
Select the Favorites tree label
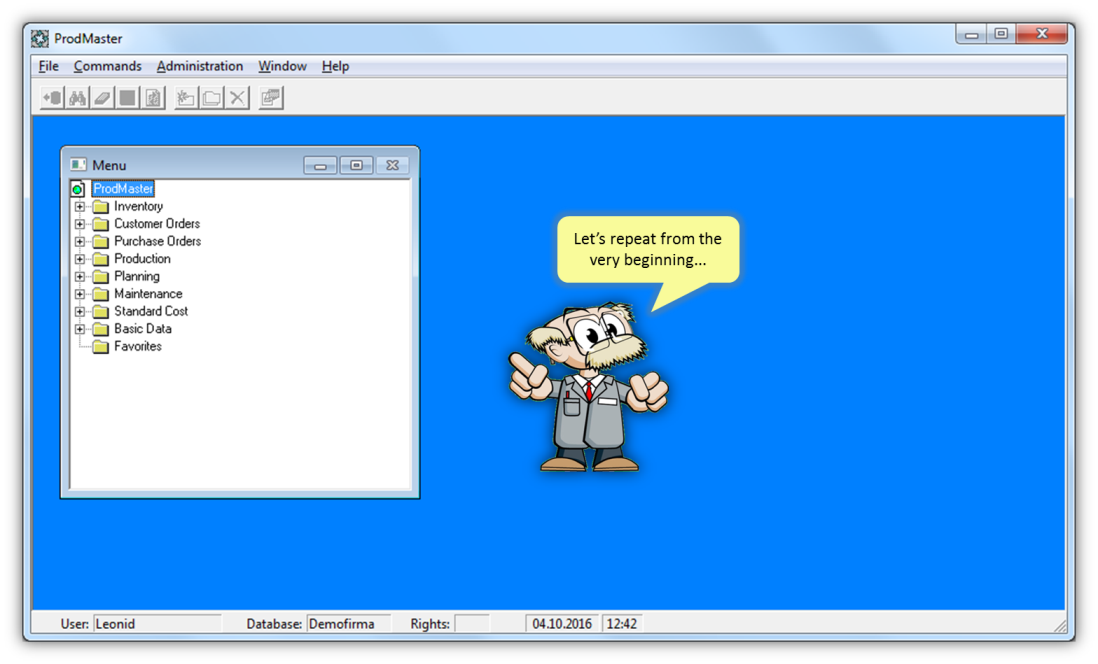pos(138,347)
